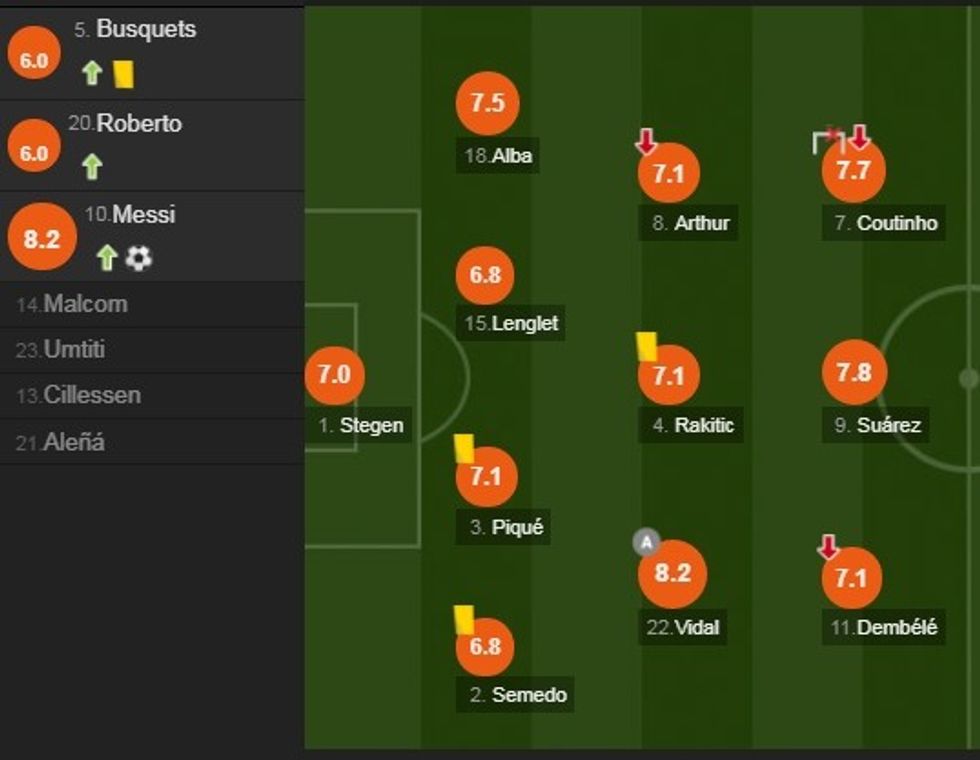Click the assist badge on Vidal
Viewport: 980px width, 760px height.
pyautogui.click(x=646, y=543)
